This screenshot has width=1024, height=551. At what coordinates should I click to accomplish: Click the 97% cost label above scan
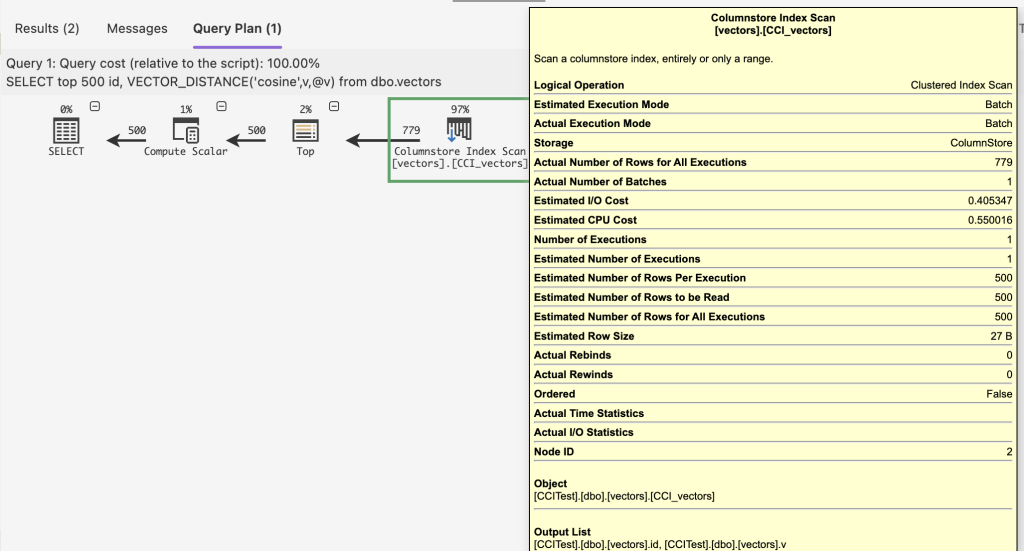(459, 109)
